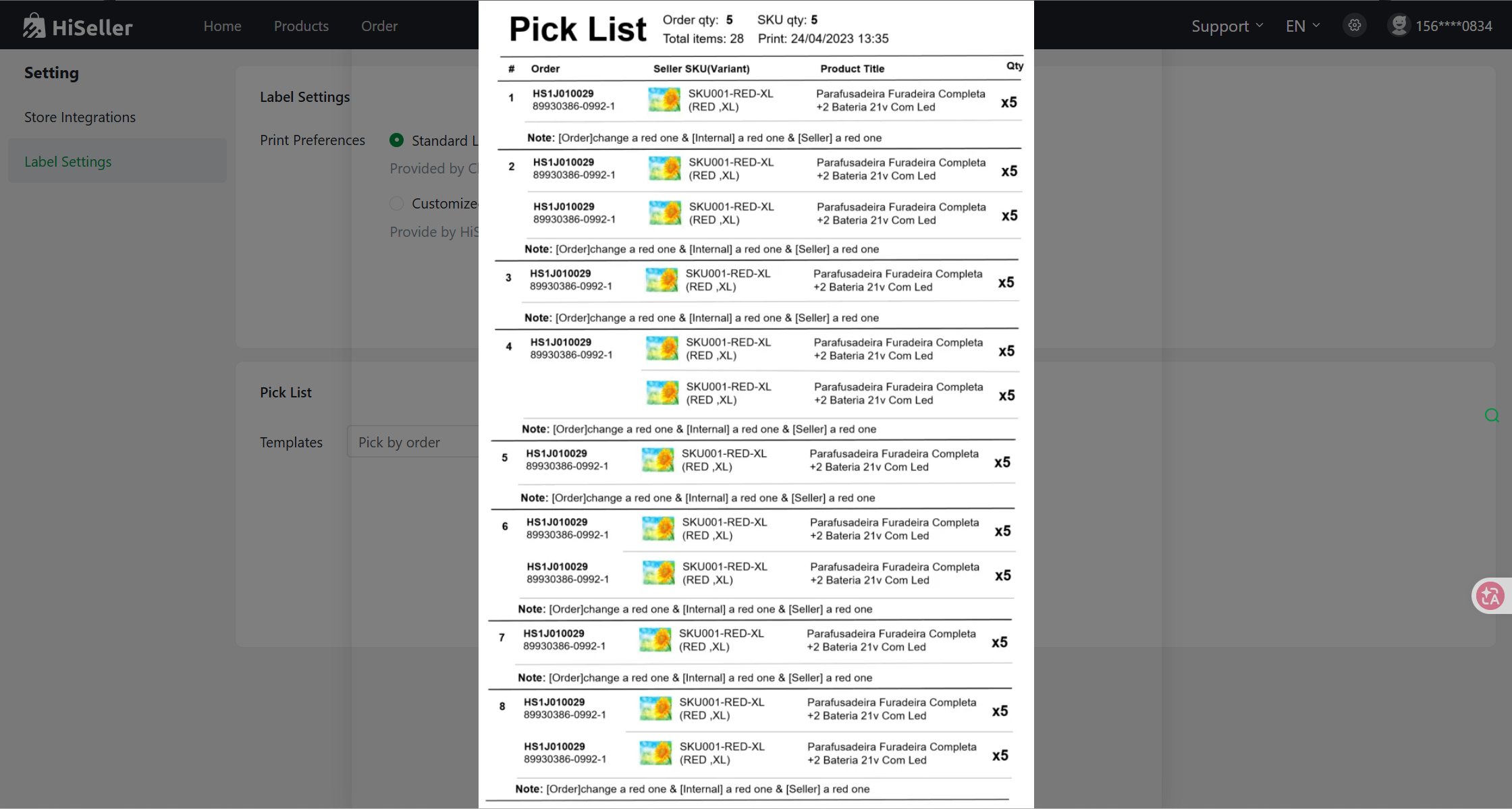Expand the Support dropdown menu

coord(1226,26)
